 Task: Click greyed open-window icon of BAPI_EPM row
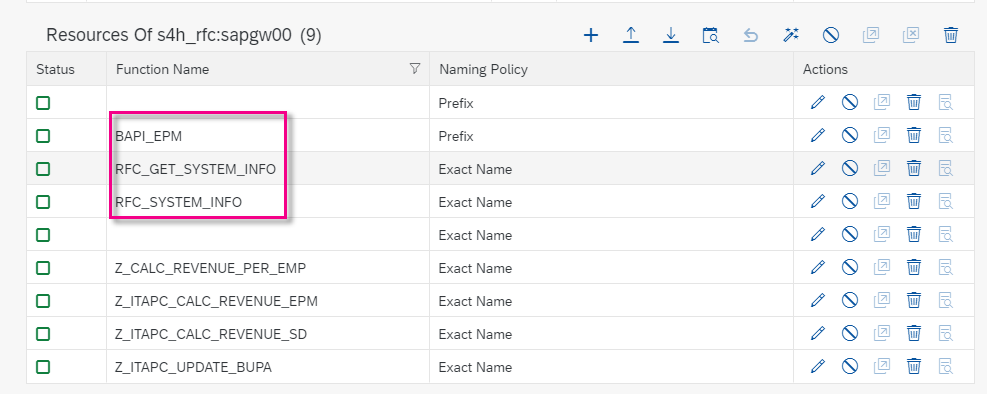(882, 135)
